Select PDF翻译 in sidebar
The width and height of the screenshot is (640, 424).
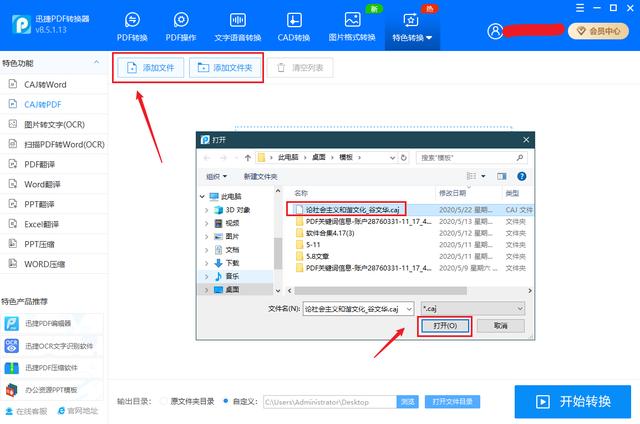54,164
